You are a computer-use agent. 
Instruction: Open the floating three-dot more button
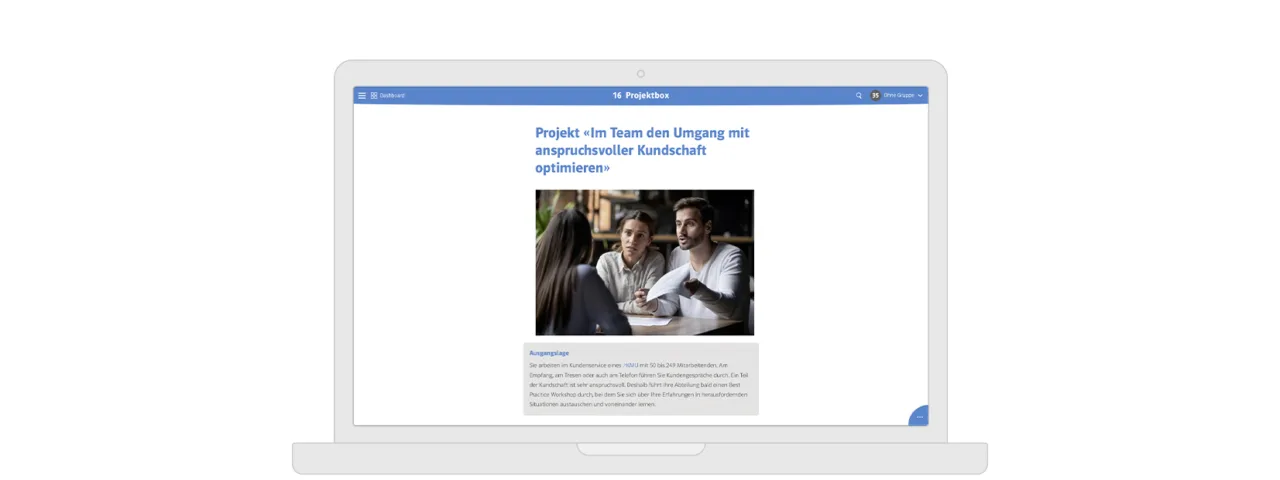coord(920,416)
